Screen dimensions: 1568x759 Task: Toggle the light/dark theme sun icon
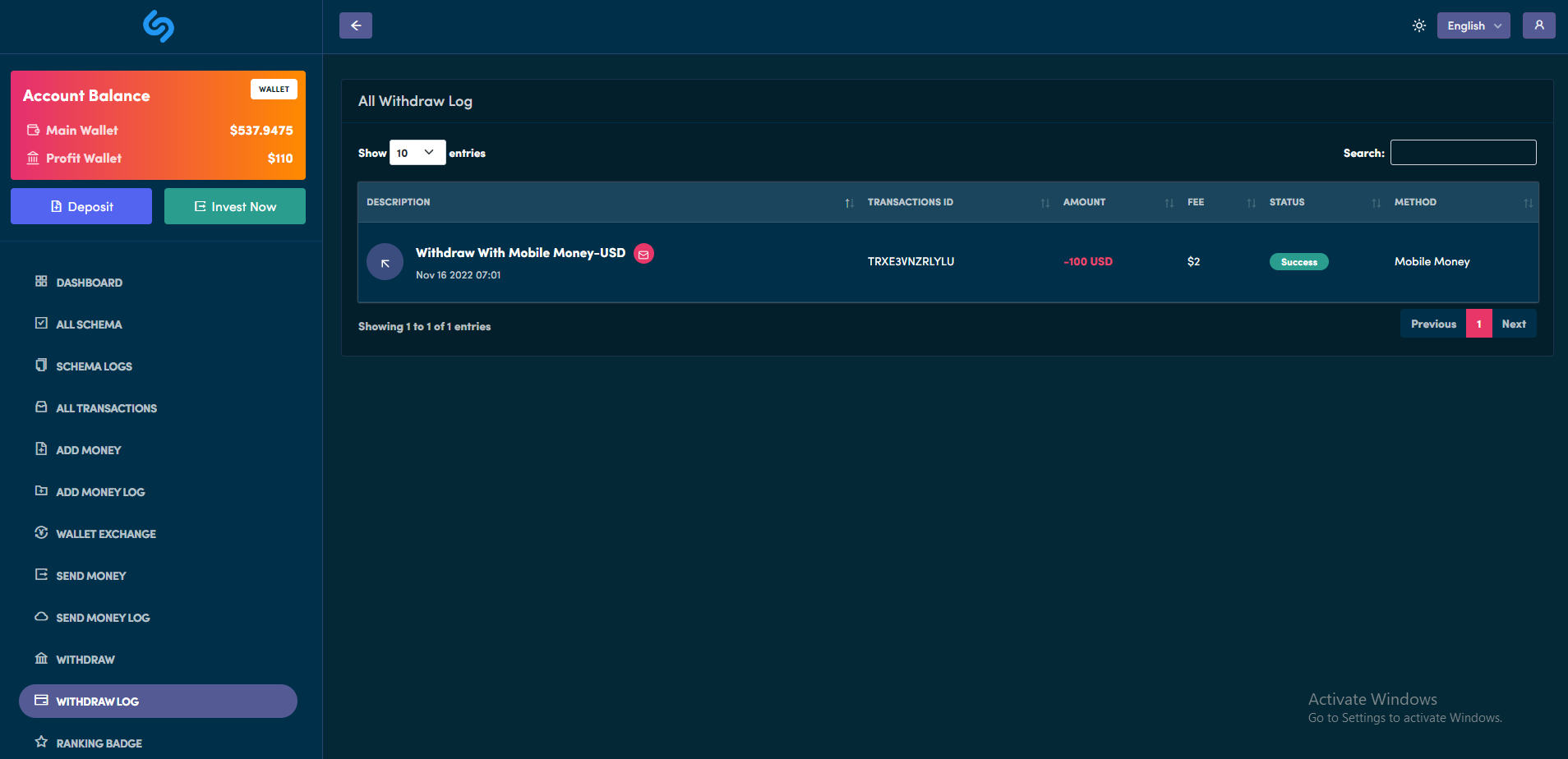pyautogui.click(x=1418, y=25)
